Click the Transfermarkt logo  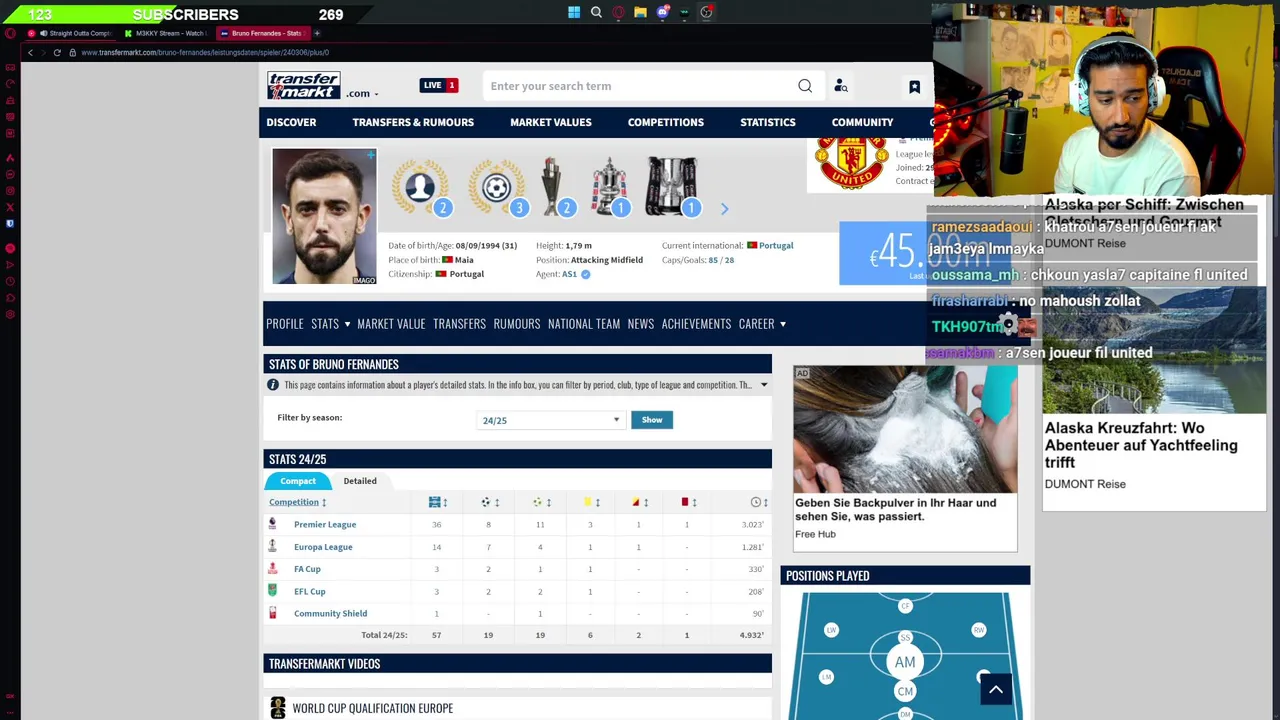click(304, 86)
